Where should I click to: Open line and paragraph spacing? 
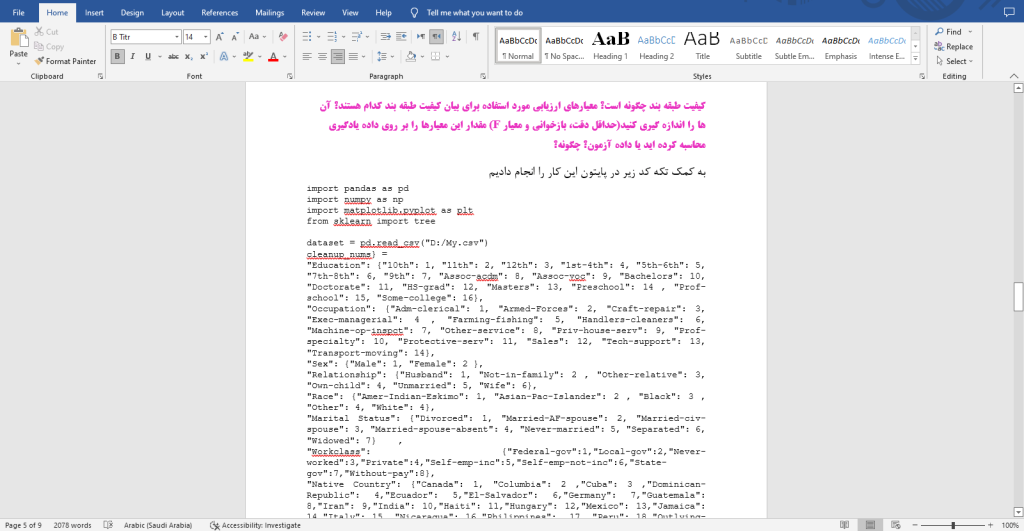[x=382, y=57]
